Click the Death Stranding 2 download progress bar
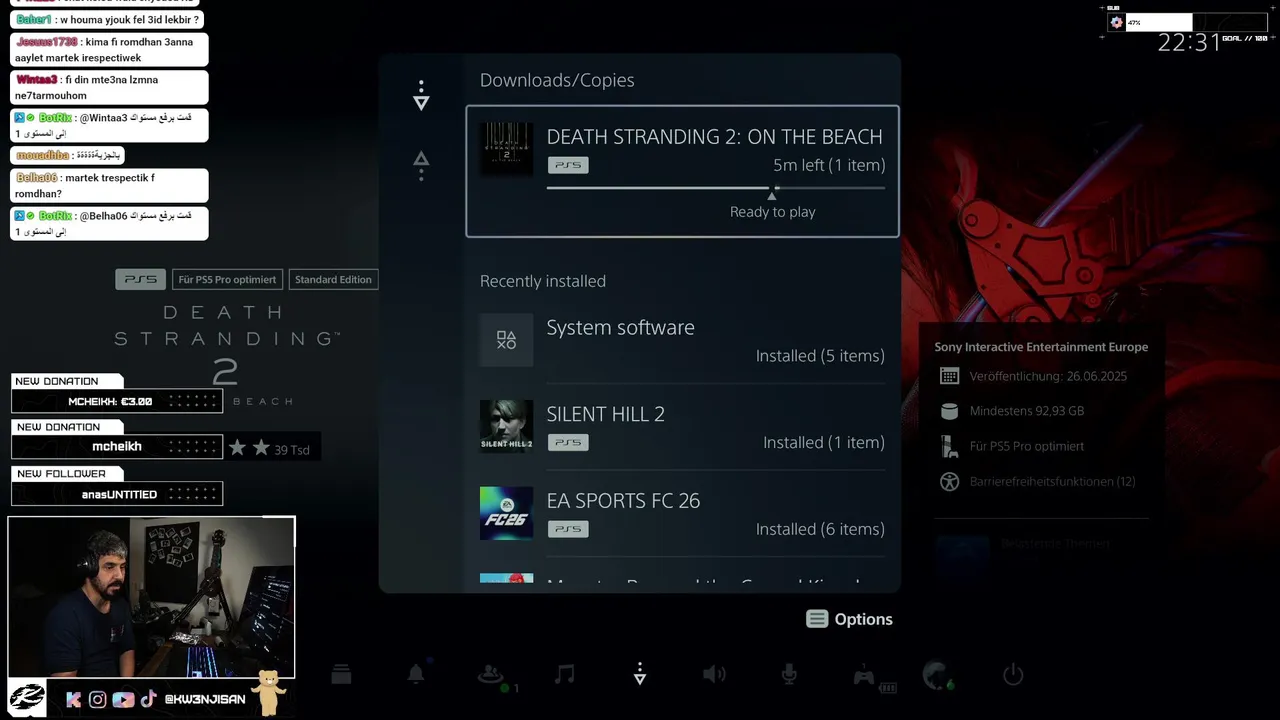The image size is (1280, 720). click(716, 187)
